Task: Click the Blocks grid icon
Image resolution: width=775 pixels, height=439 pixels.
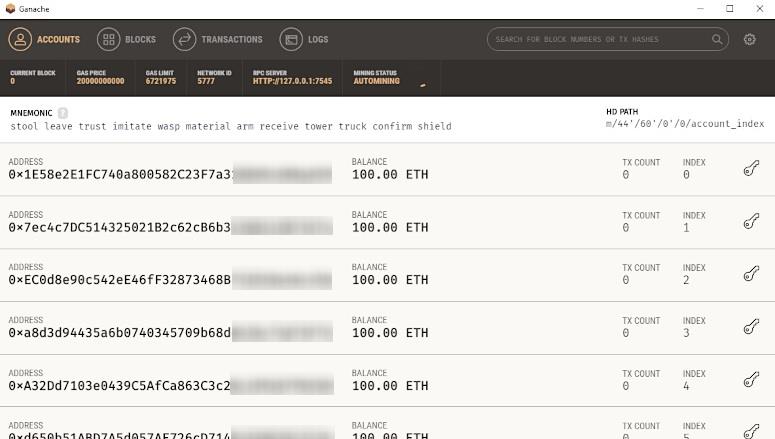Action: pyautogui.click(x=109, y=40)
